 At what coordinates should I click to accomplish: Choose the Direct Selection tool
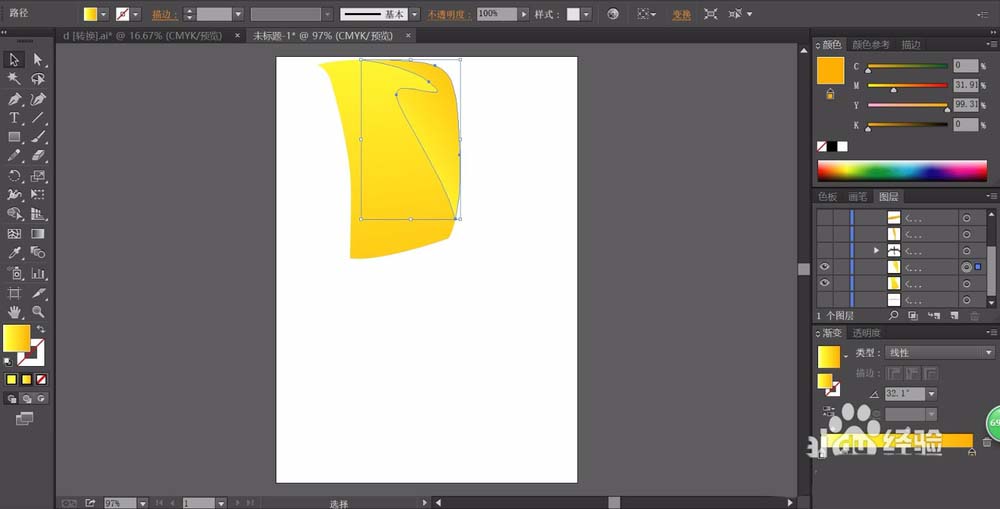pos(38,59)
